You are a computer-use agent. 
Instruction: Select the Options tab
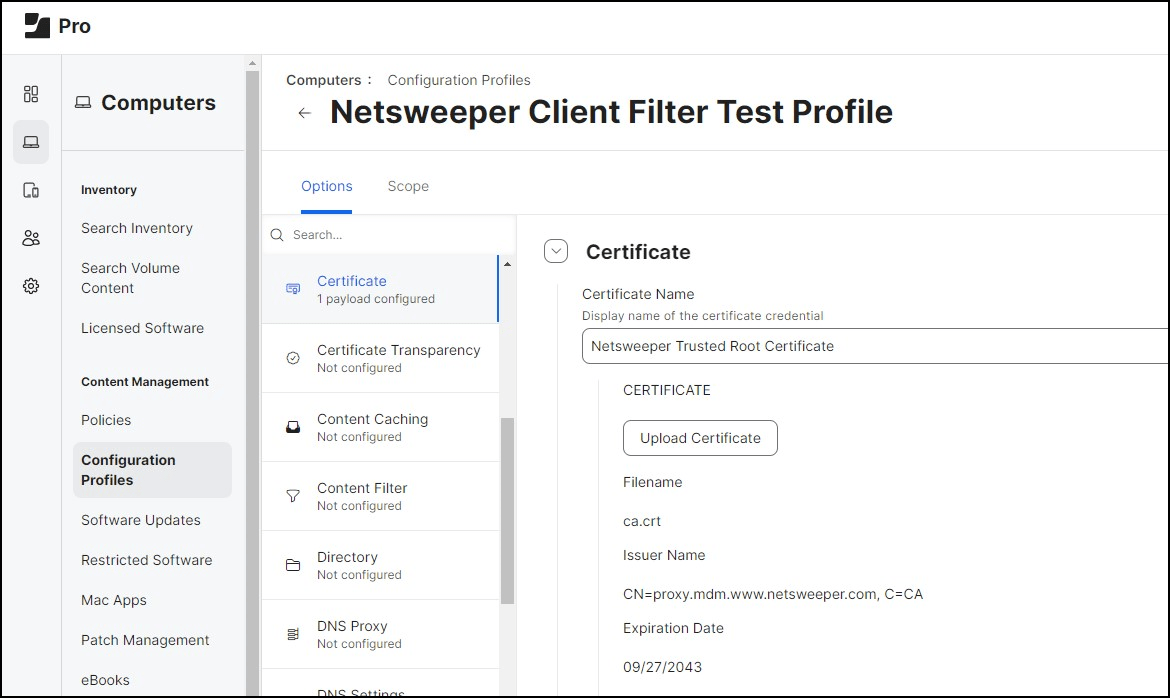pos(327,186)
